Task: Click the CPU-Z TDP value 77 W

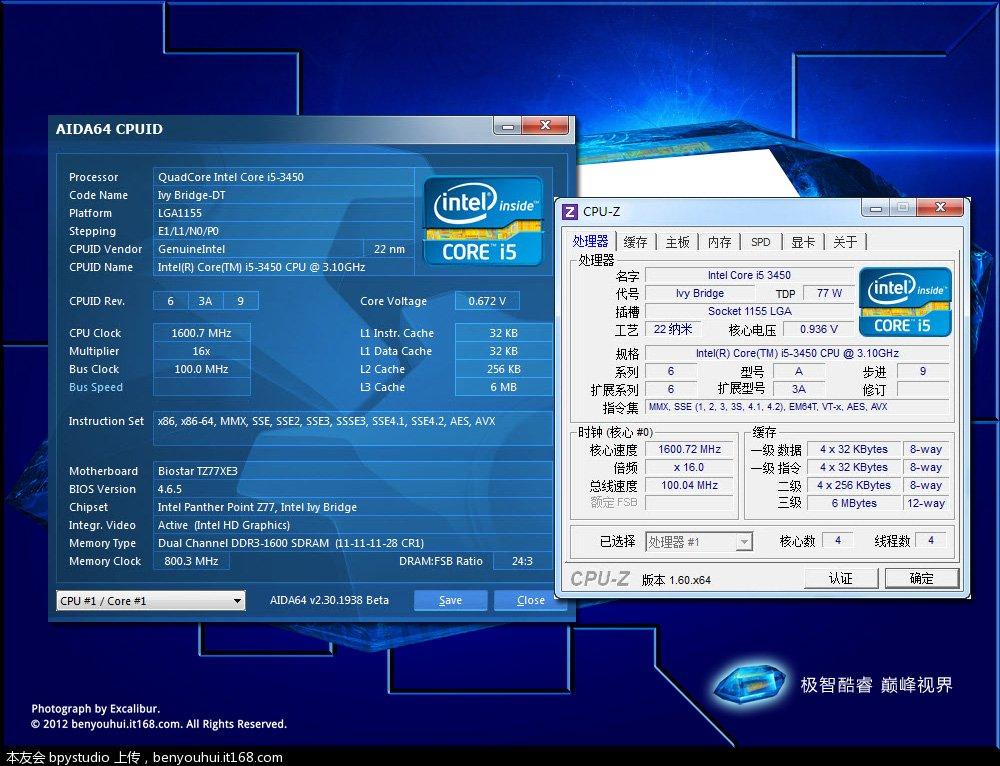Action: click(x=829, y=293)
